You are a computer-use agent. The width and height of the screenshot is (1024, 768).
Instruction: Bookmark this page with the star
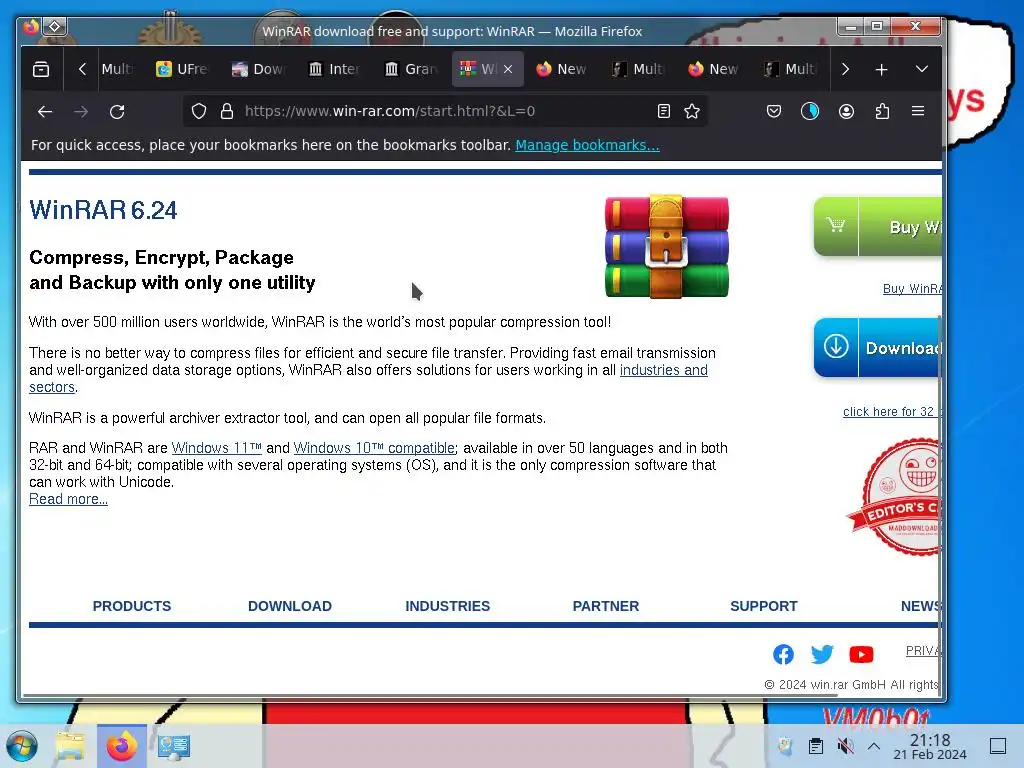click(x=692, y=112)
